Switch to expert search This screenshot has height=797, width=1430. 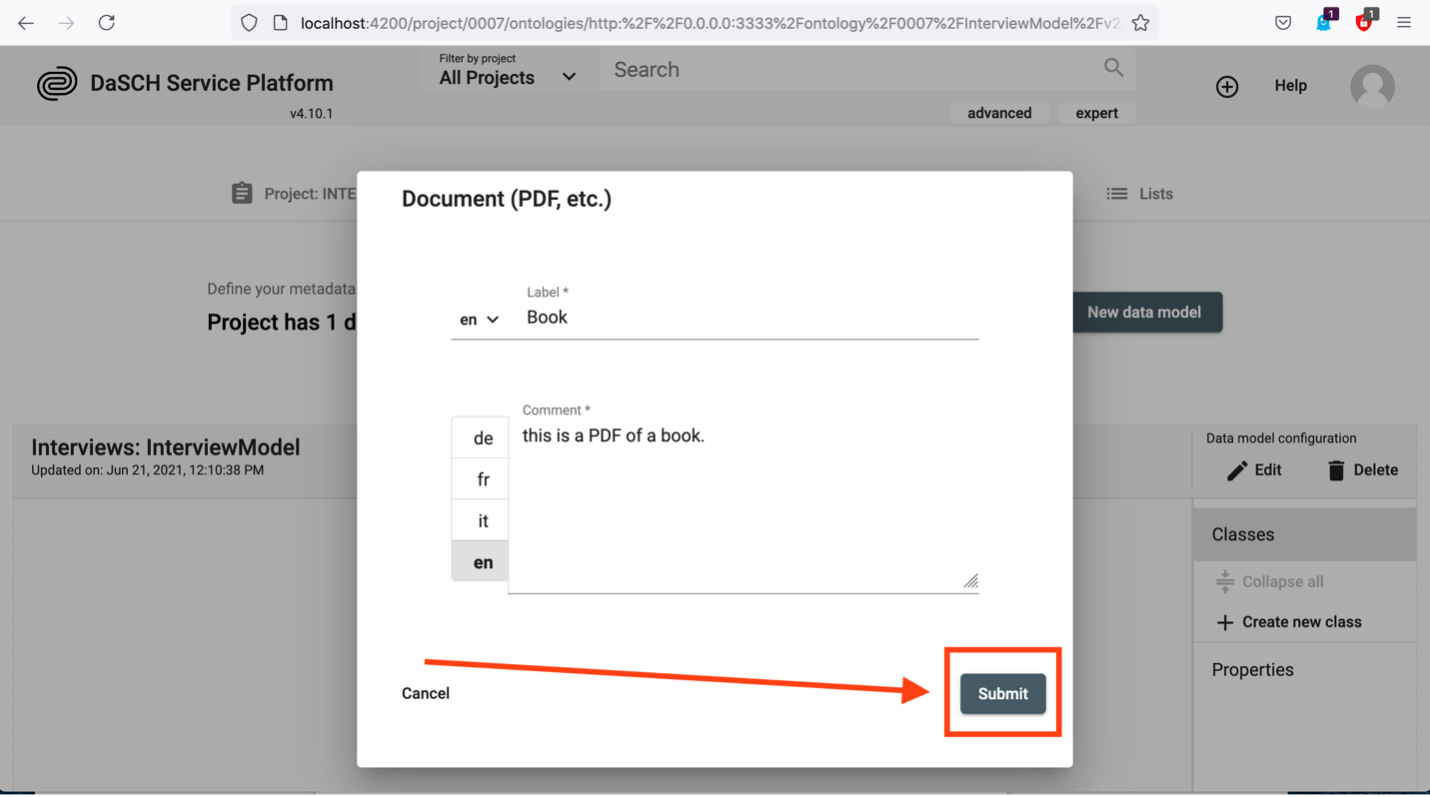1096,113
